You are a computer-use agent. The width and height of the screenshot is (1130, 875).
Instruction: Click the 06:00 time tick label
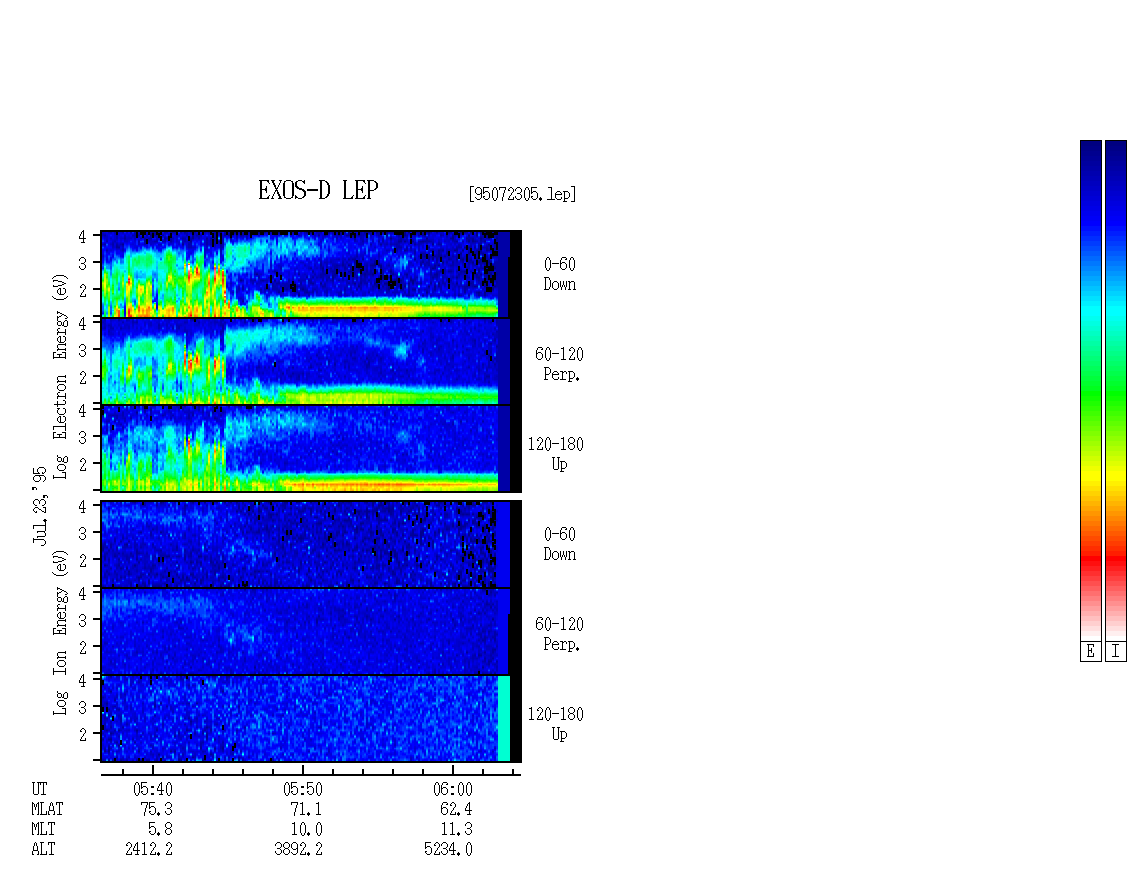pos(453,789)
